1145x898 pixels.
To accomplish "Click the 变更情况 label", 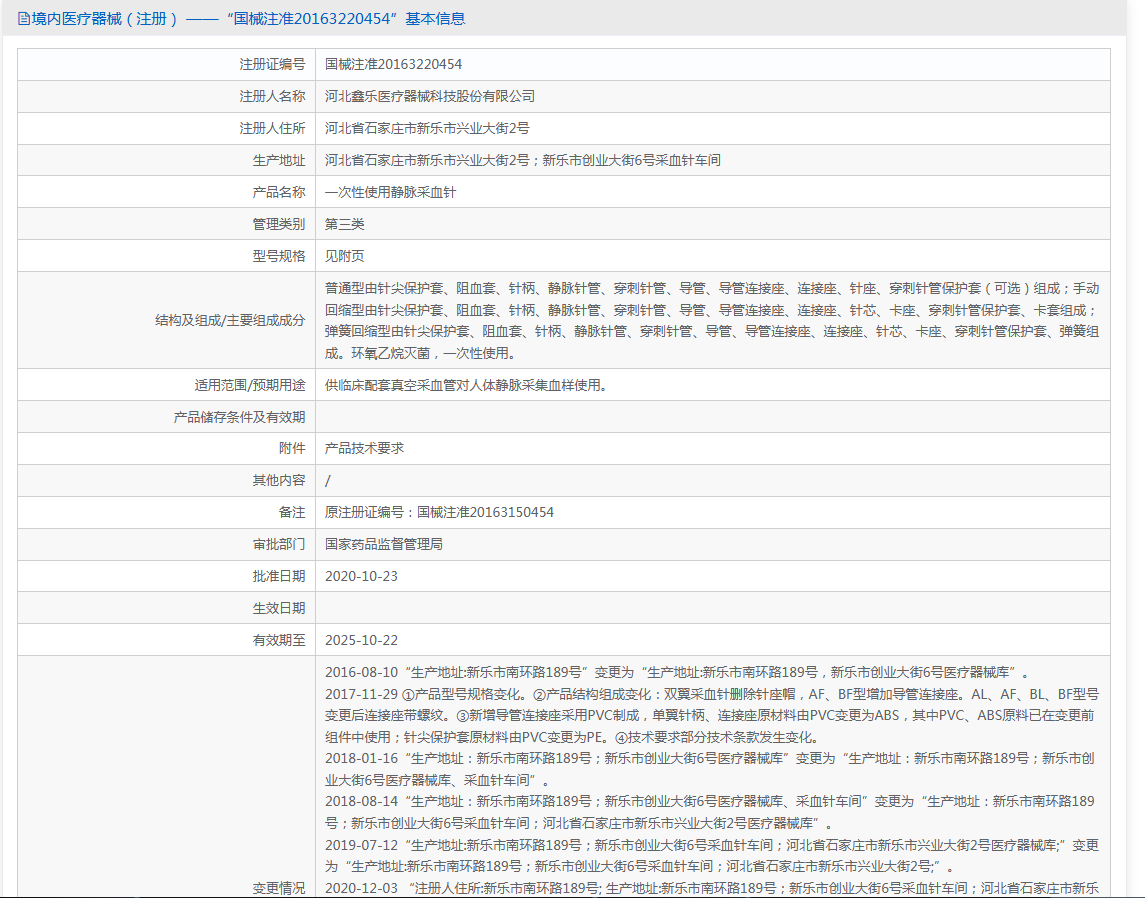I will (279, 889).
